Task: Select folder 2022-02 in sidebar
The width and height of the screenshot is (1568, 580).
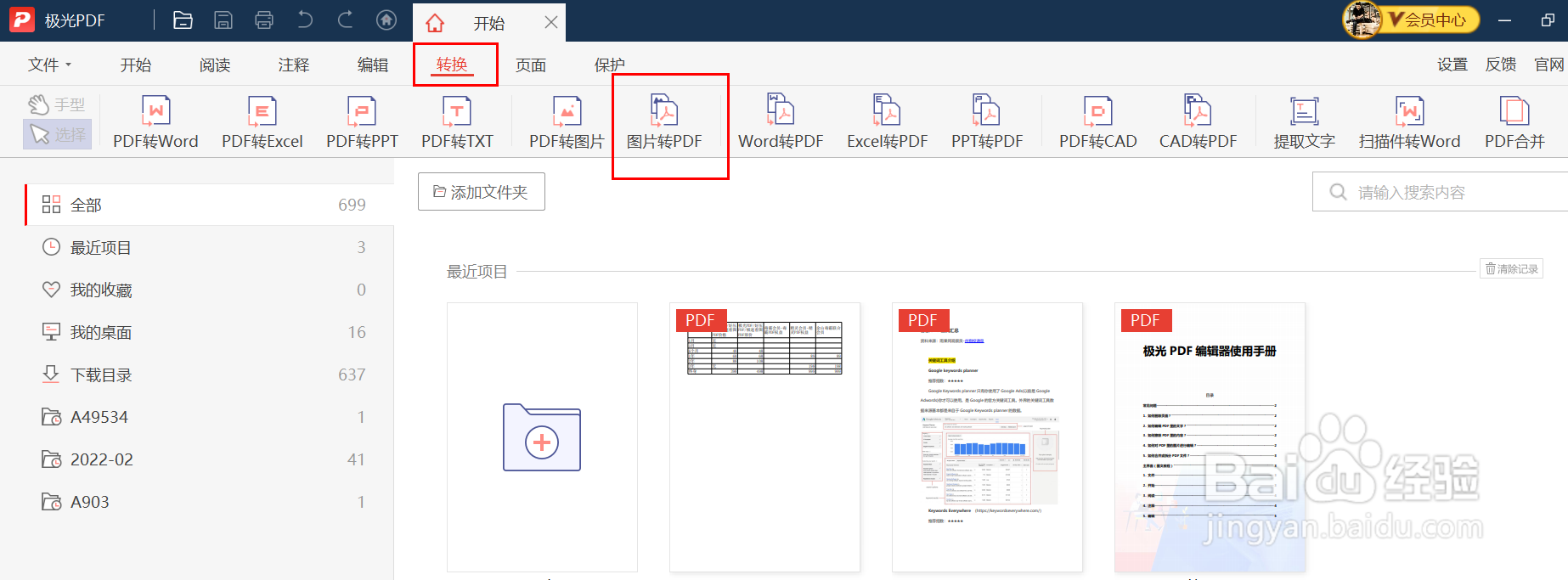Action: (210, 459)
